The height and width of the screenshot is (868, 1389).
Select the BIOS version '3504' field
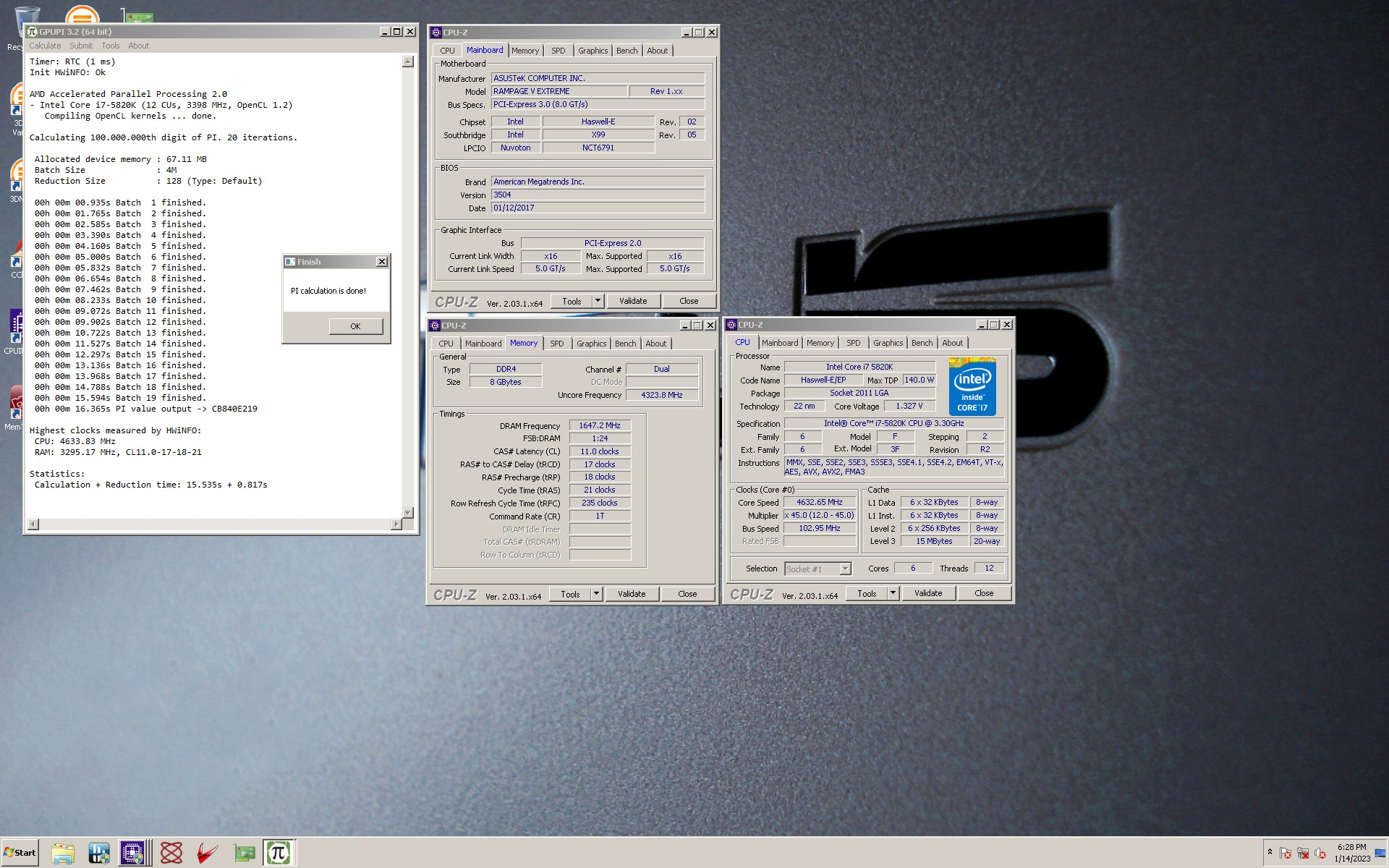pos(598,195)
